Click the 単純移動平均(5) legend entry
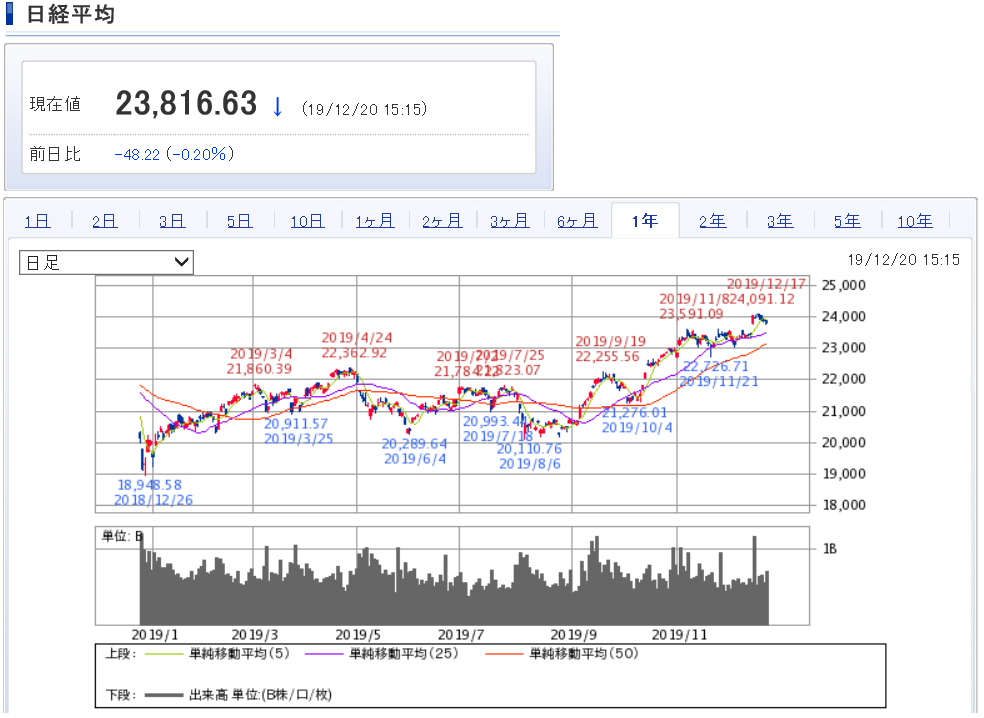Screen dimensions: 984x718 click(x=217, y=653)
